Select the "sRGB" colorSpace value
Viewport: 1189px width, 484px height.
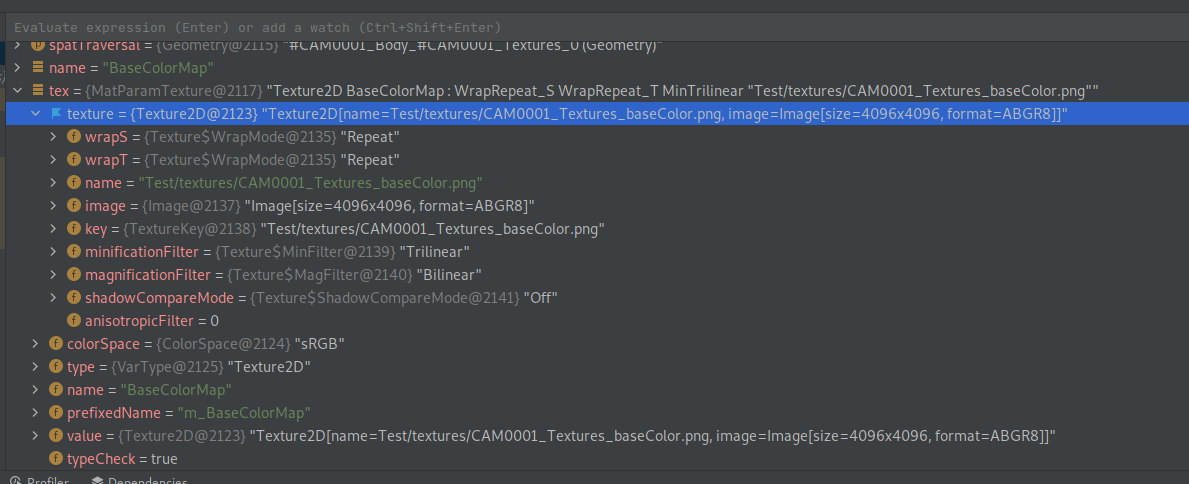(x=319, y=344)
